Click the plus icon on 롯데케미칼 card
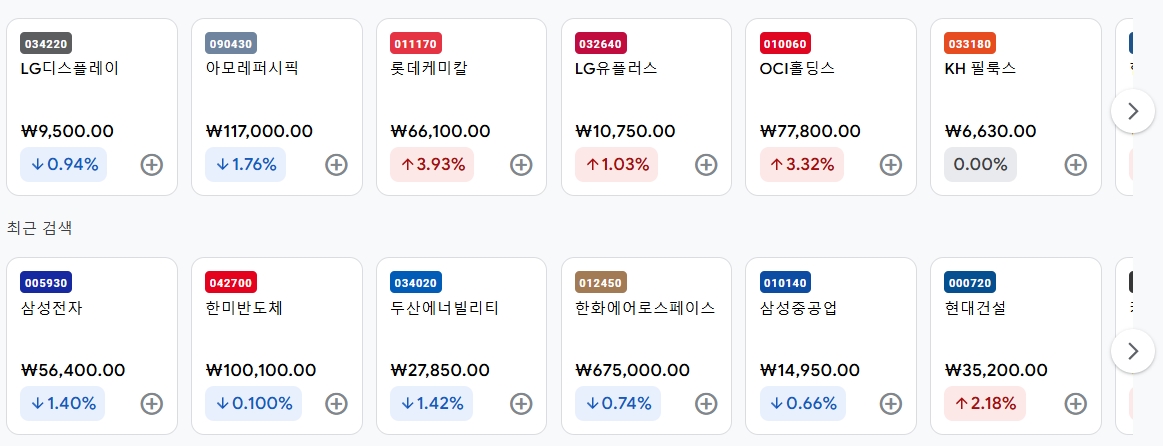 point(521,165)
